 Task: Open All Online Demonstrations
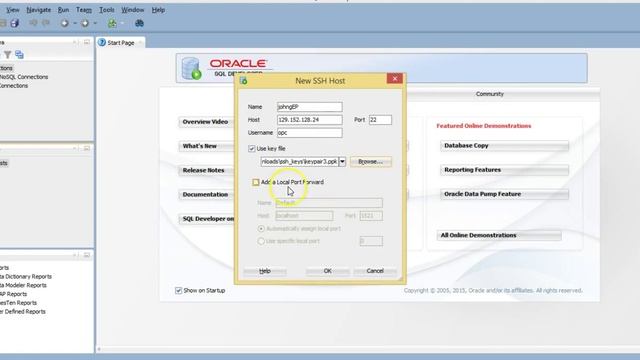499,236
